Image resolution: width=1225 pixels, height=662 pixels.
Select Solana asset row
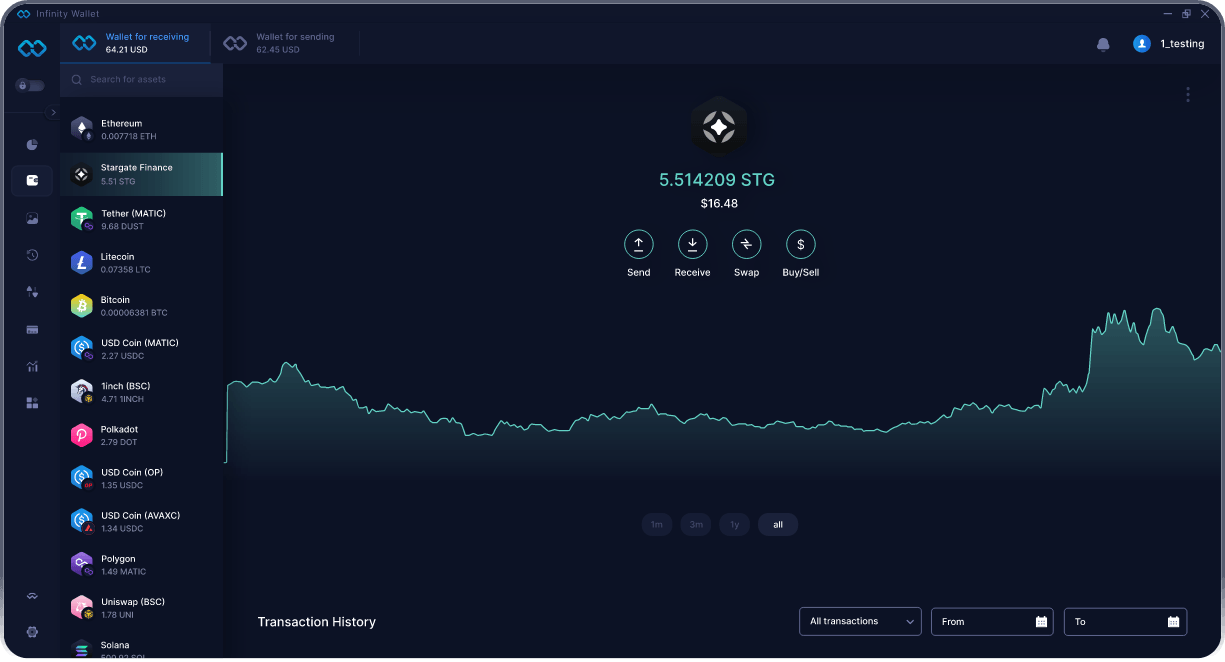142,646
